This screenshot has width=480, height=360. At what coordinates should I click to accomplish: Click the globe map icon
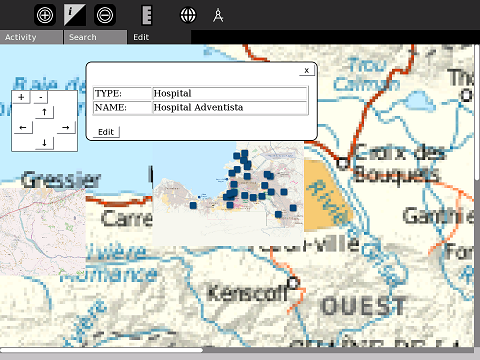pyautogui.click(x=188, y=15)
